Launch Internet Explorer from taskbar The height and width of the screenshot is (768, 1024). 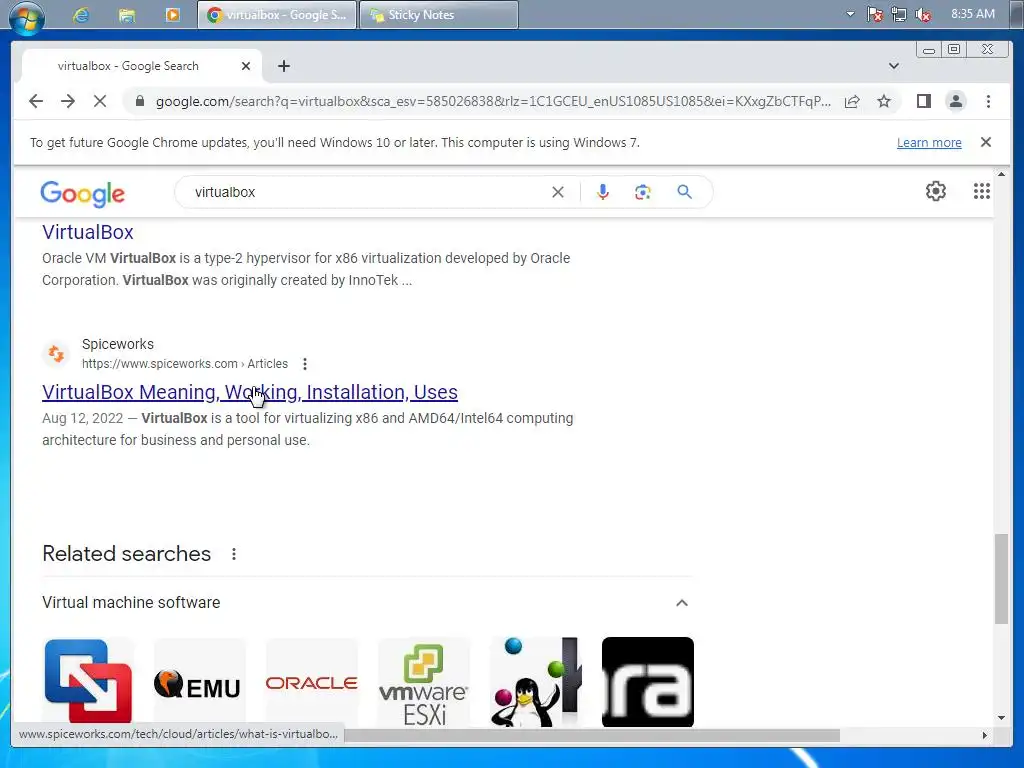pyautogui.click(x=81, y=14)
